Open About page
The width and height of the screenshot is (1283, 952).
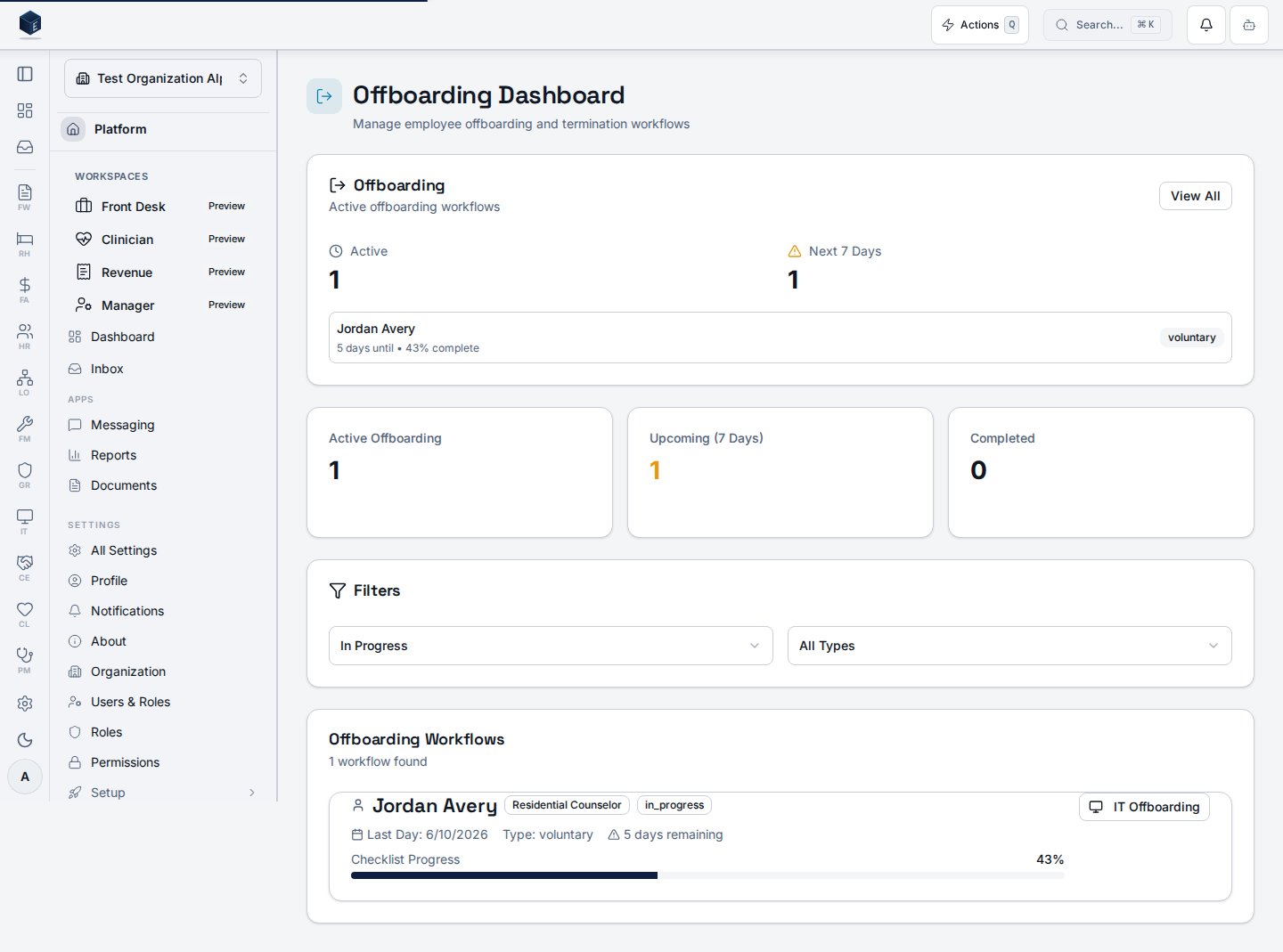pyautogui.click(x=163, y=641)
